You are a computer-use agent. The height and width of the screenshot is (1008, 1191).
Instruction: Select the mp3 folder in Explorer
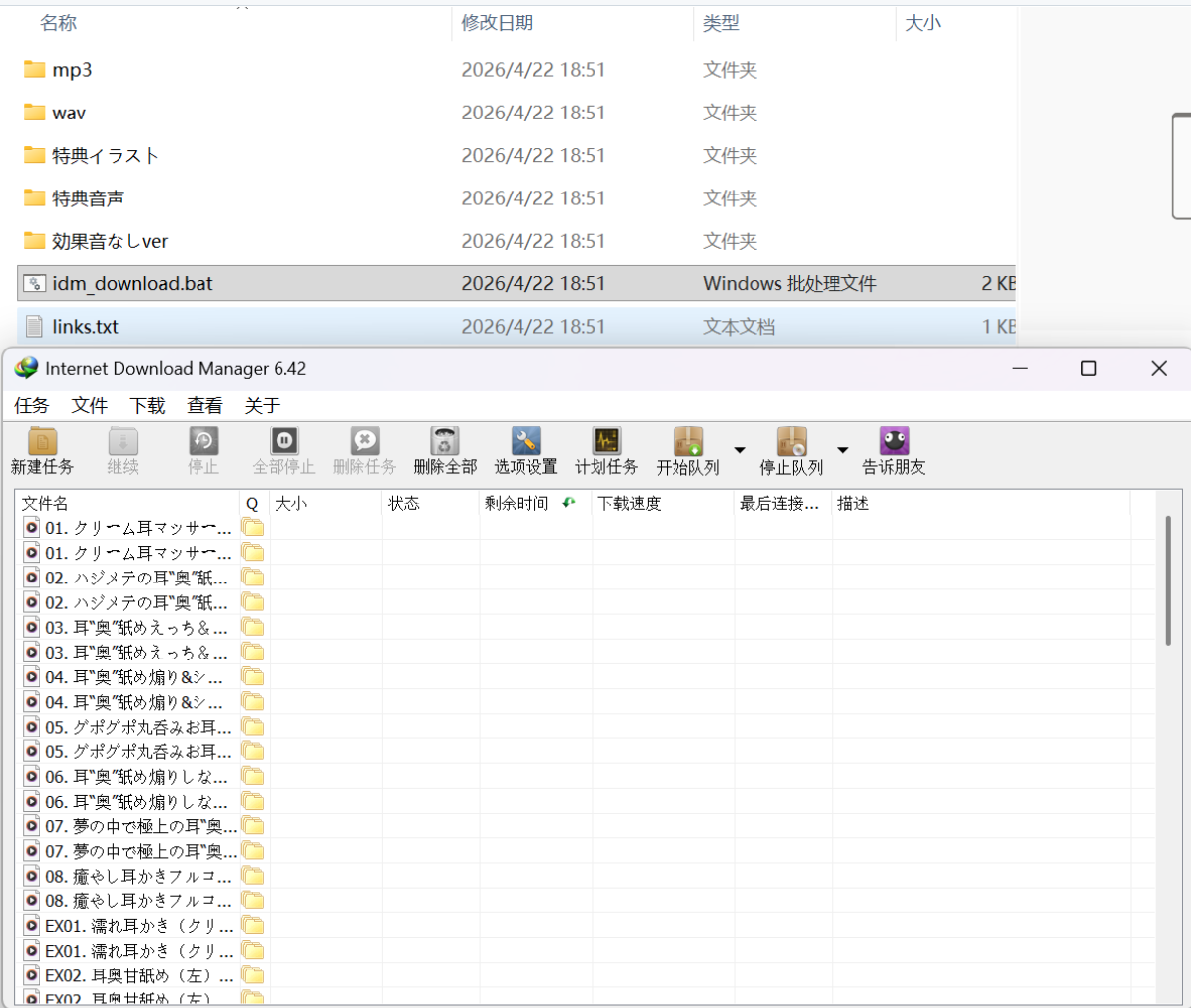click(x=516, y=70)
